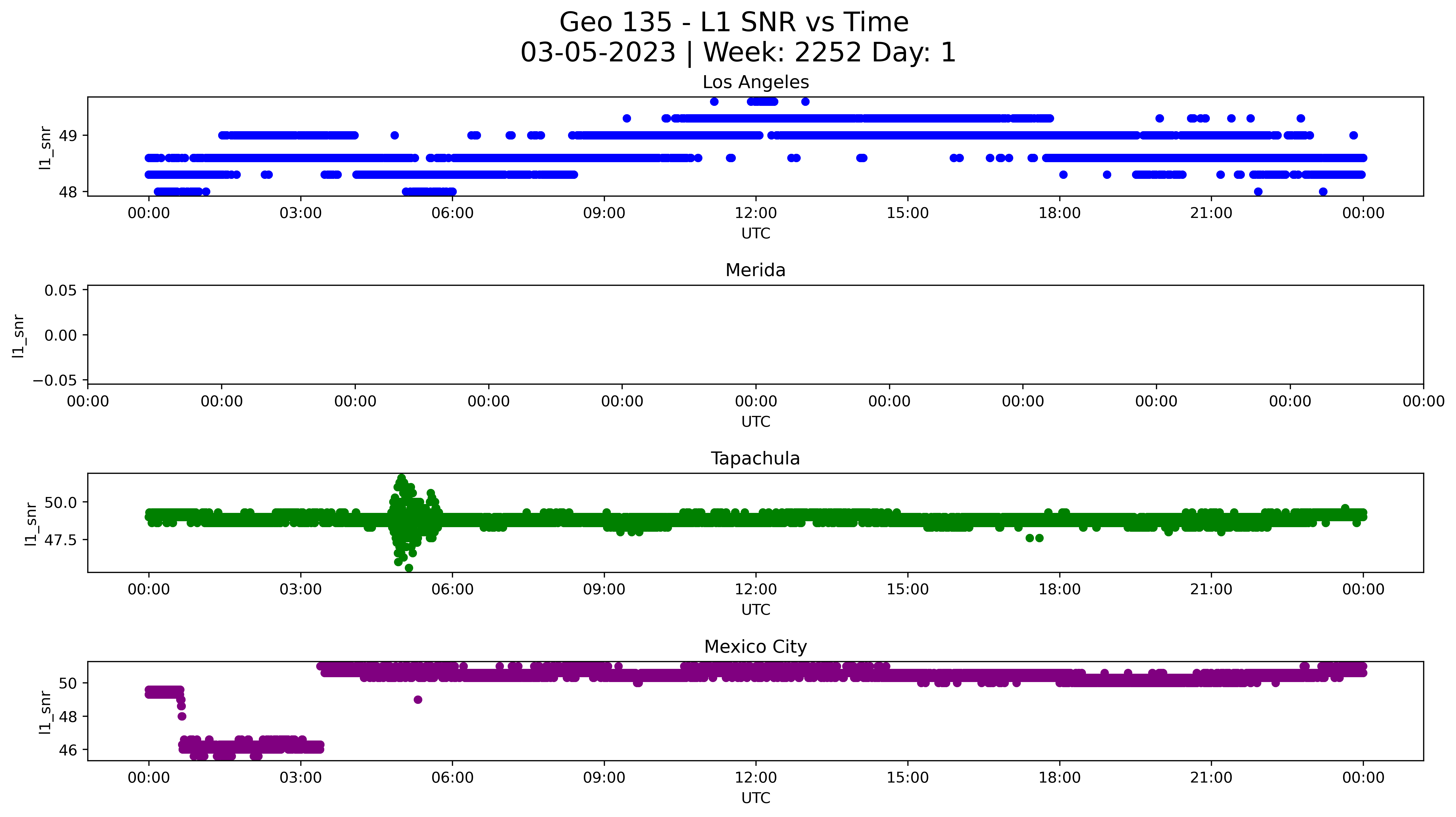Image resolution: width=1456 pixels, height=817 pixels.
Task: Click the '21:00' tick on Los Angeles x-axis
Action: pos(1211,213)
